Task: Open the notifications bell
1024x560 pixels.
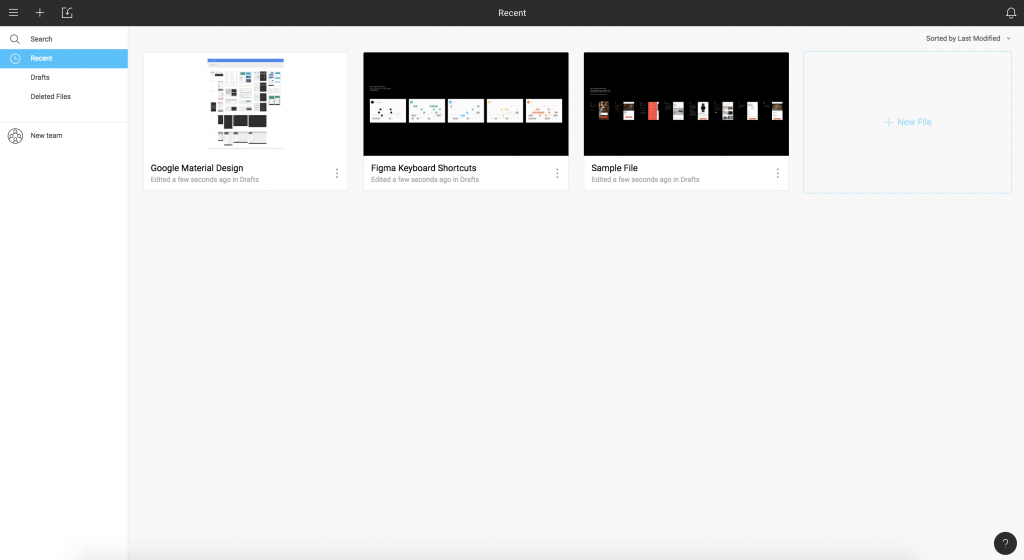Action: (x=1010, y=13)
